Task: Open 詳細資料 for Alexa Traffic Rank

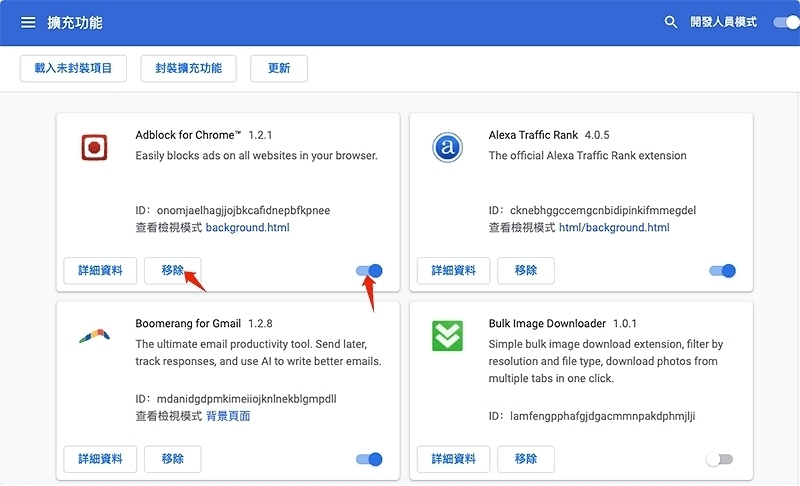Action: (x=453, y=270)
